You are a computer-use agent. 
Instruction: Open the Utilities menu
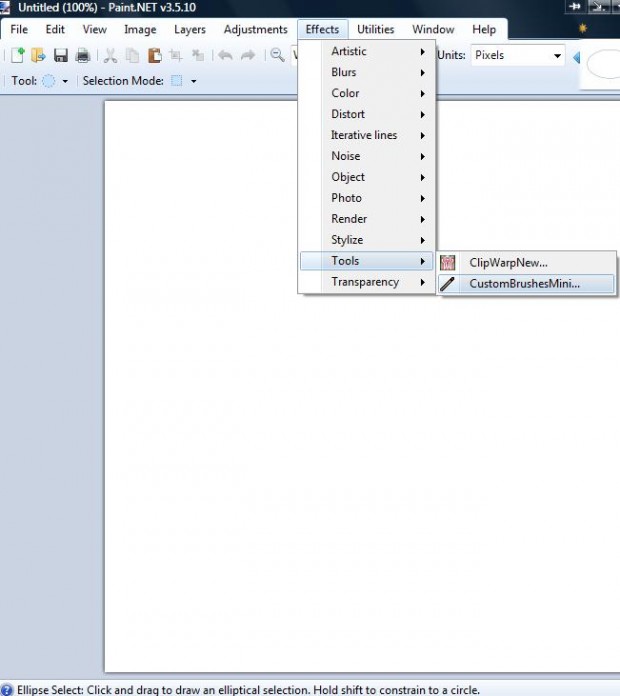click(x=375, y=29)
